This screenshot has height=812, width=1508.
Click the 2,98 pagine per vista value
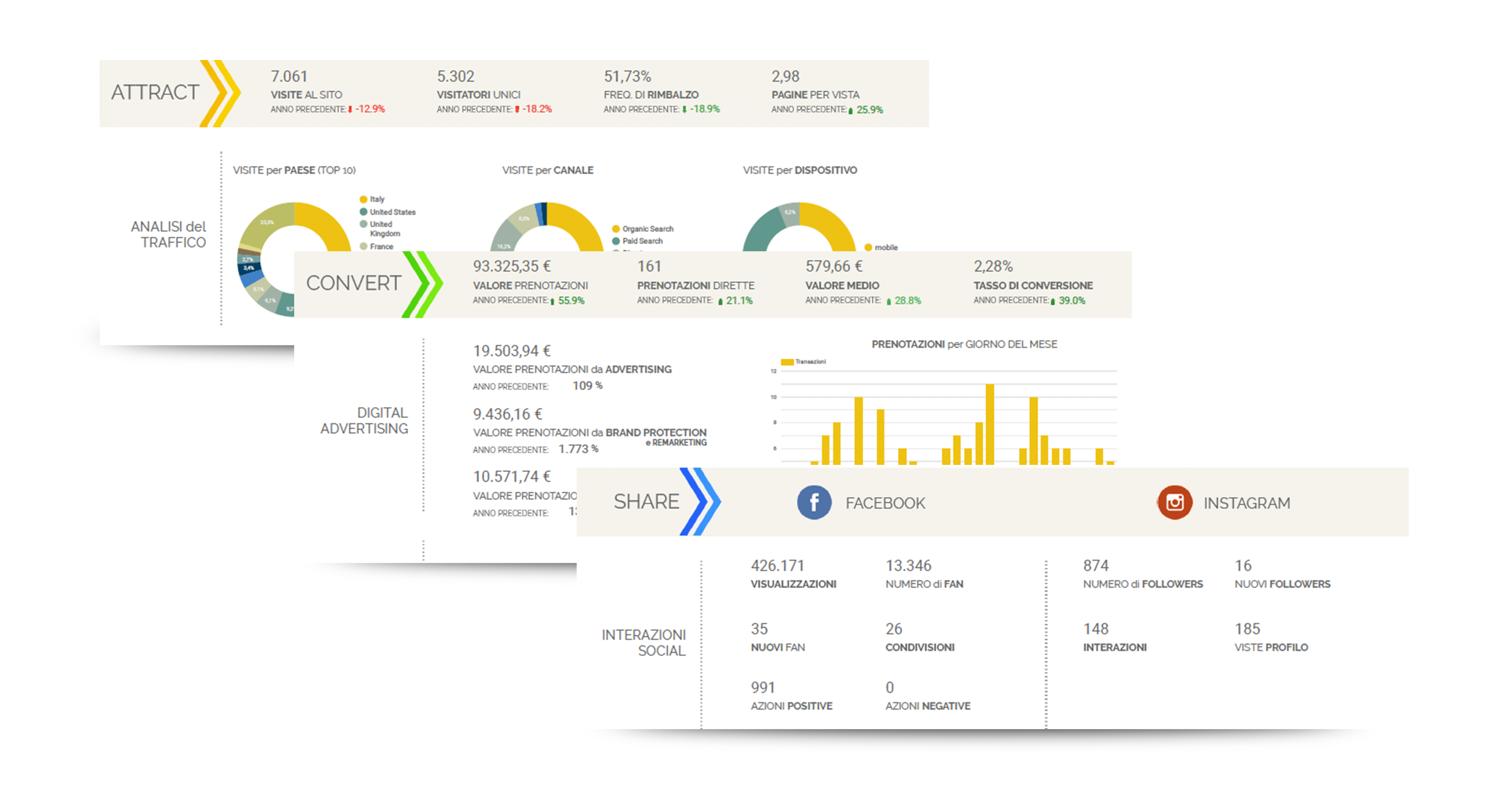click(x=785, y=76)
